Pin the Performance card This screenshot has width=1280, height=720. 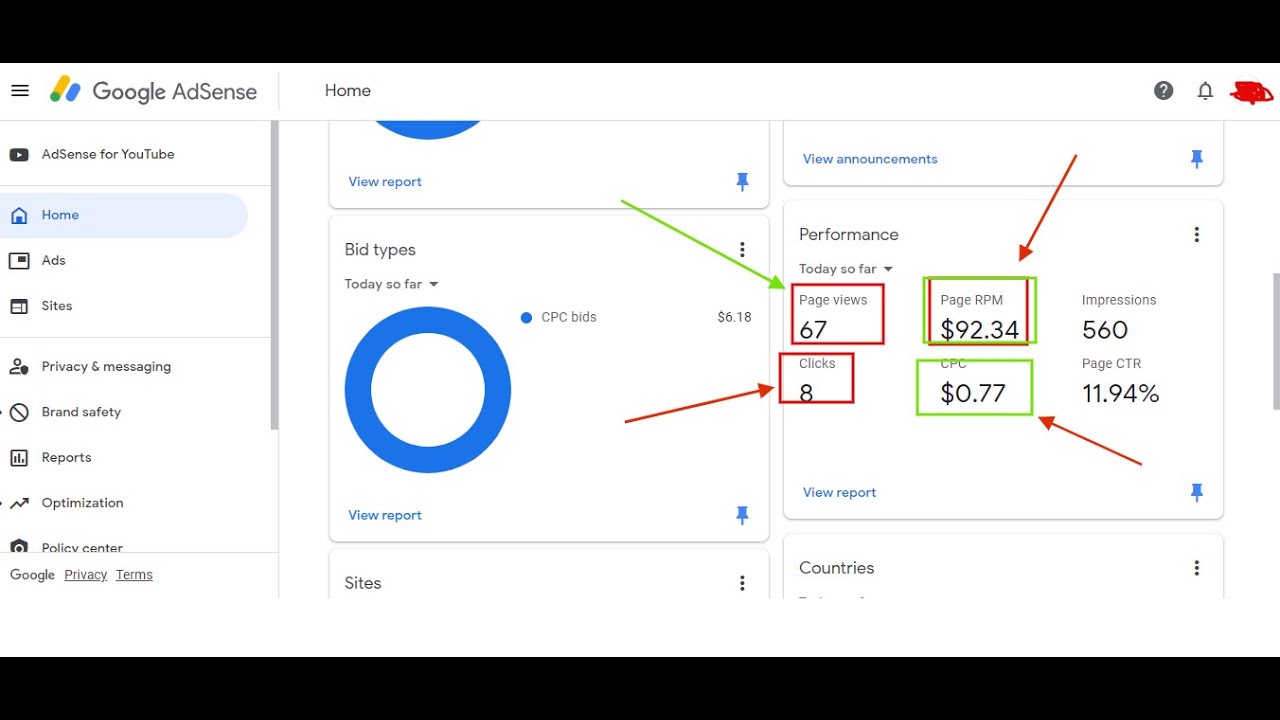(x=1197, y=492)
